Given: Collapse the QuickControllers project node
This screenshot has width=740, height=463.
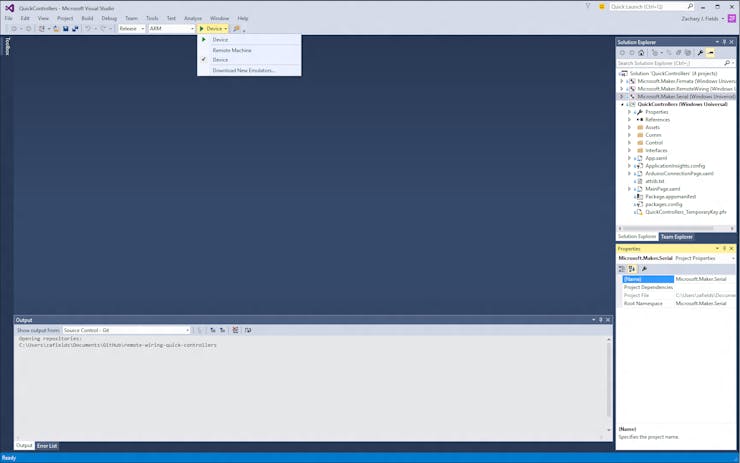Looking at the screenshot, I should pos(622,104).
